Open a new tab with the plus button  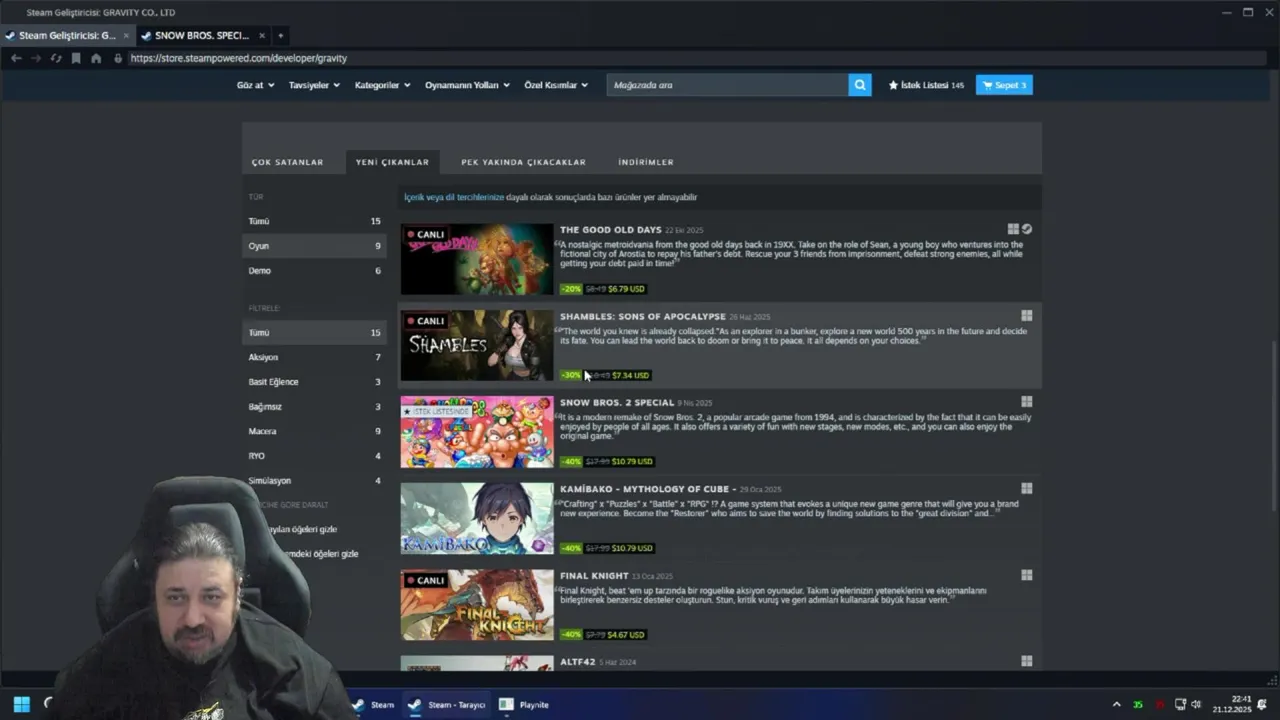pyautogui.click(x=280, y=36)
